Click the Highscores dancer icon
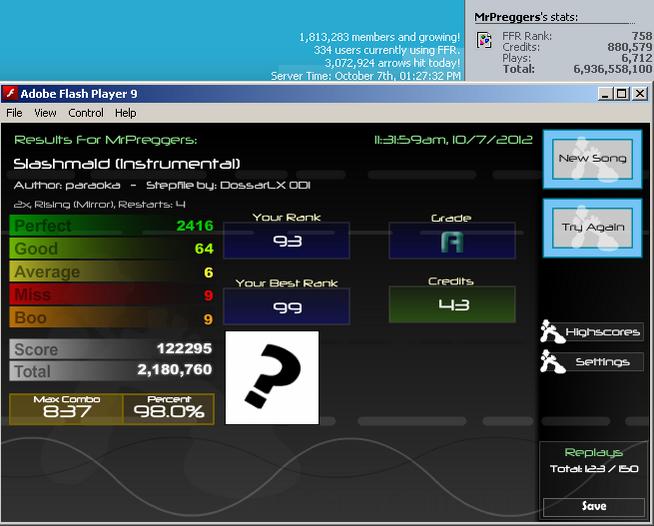This screenshot has width=654, height=526. (552, 331)
